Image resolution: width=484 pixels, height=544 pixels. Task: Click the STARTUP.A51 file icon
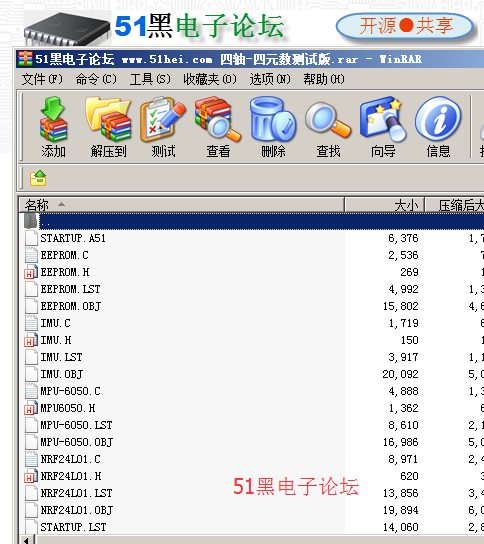(x=31, y=238)
